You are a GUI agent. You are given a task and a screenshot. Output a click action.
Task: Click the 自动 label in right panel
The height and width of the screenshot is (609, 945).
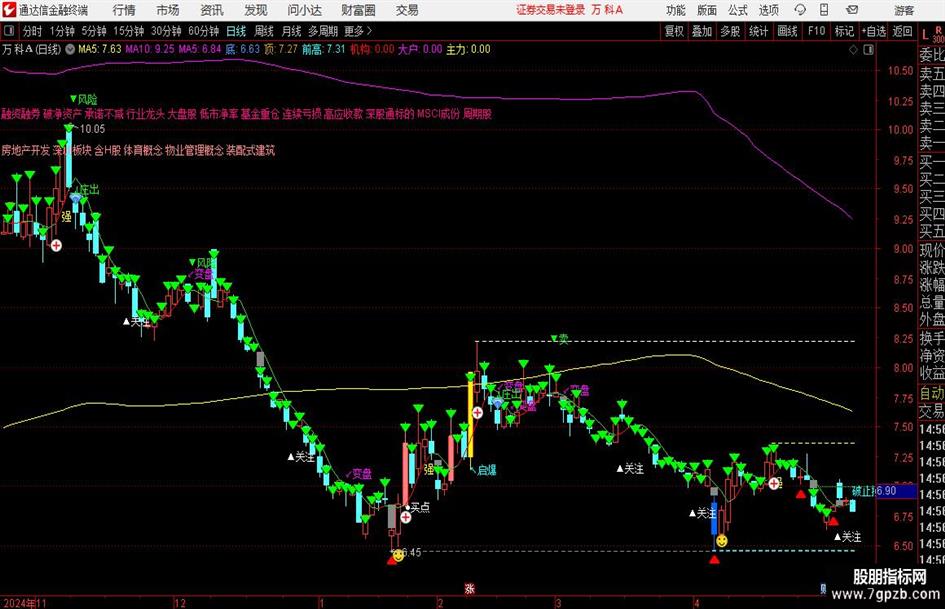pyautogui.click(x=932, y=393)
